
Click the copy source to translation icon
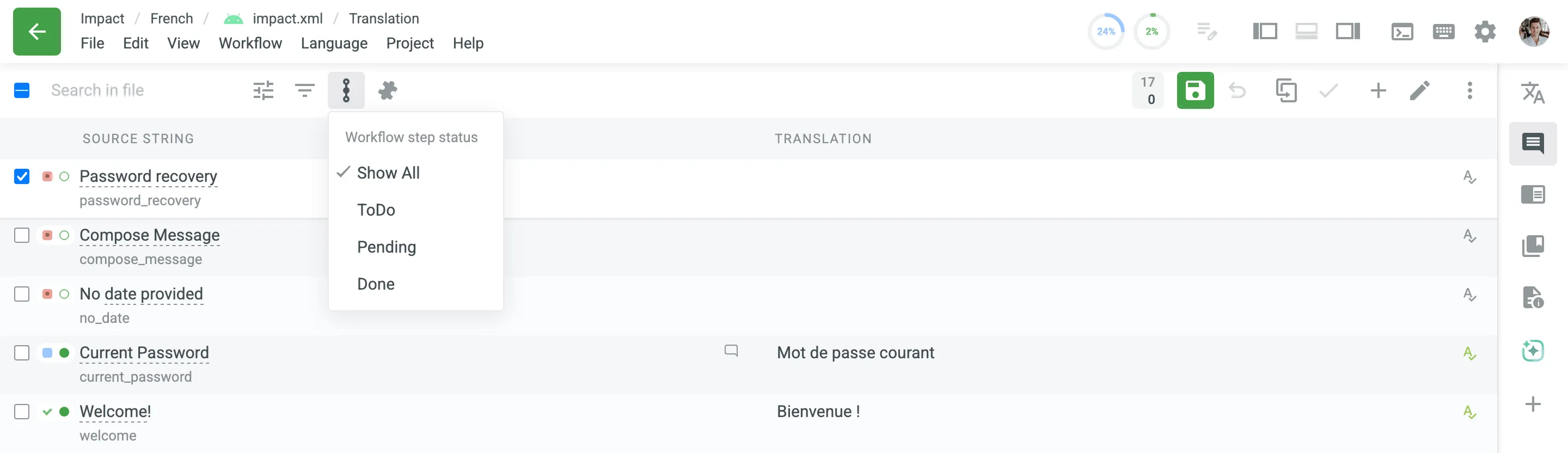pyautogui.click(x=1285, y=91)
